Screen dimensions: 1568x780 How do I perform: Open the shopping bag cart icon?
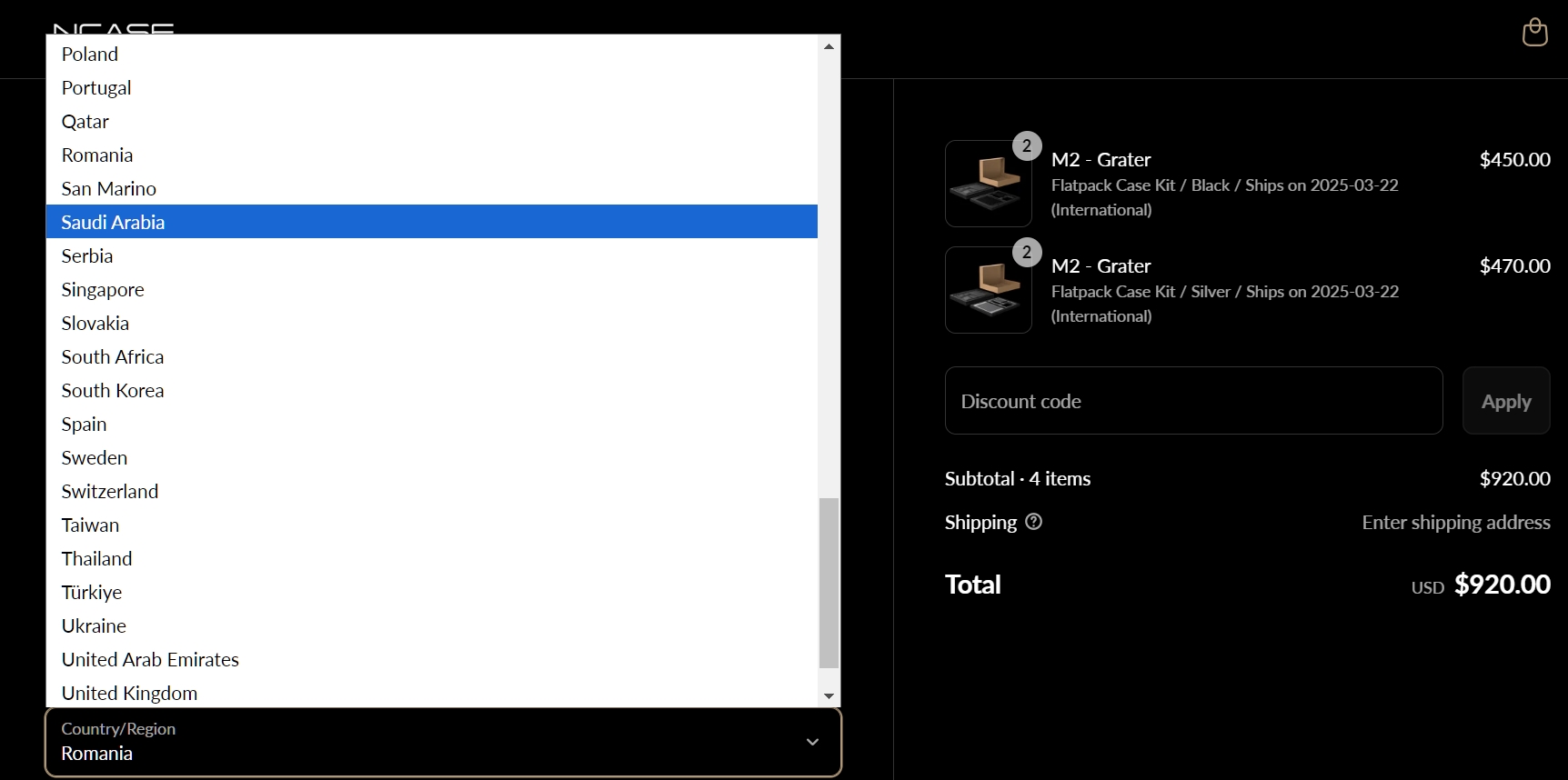(x=1534, y=32)
